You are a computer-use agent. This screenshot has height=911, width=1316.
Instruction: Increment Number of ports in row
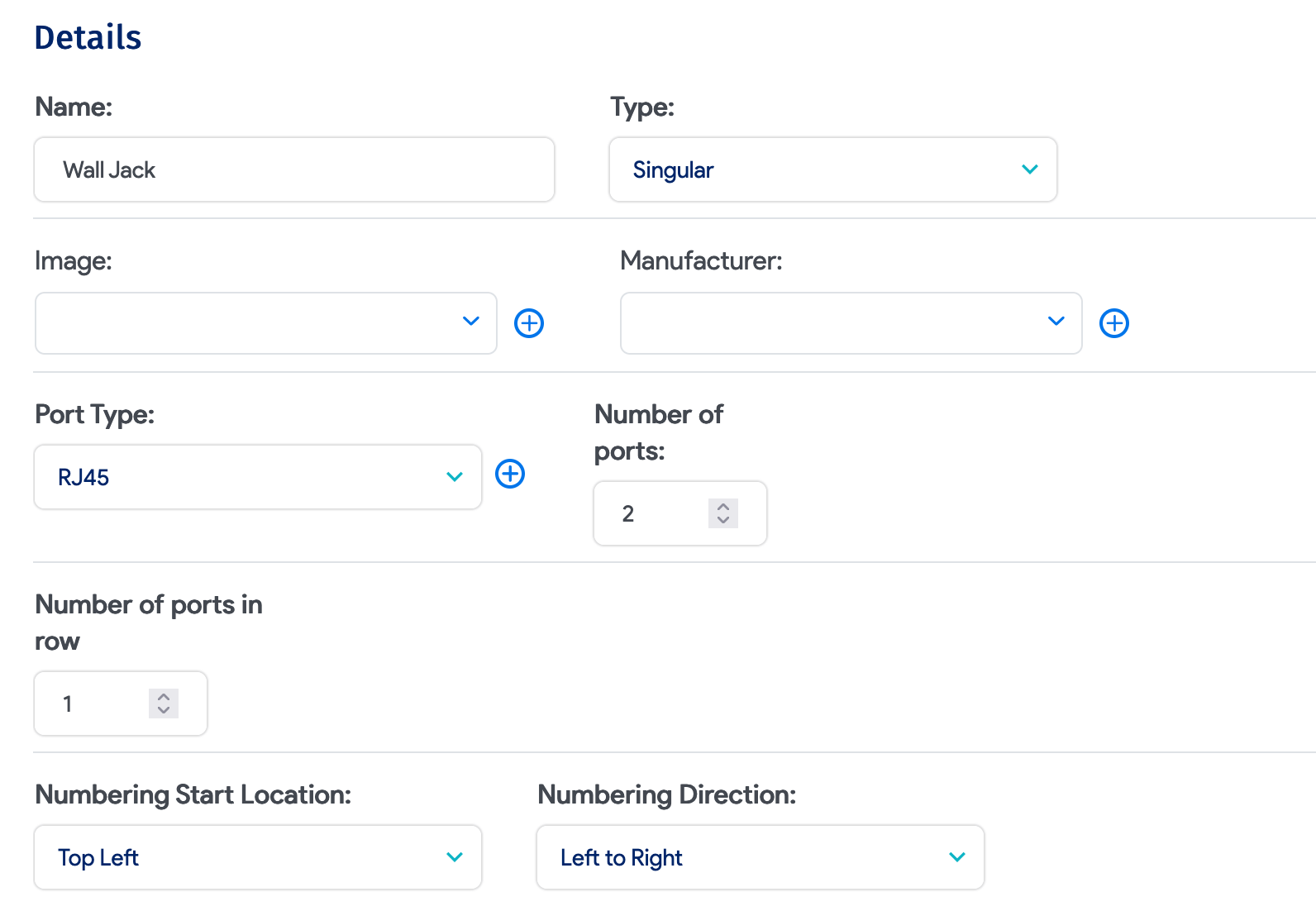164,696
